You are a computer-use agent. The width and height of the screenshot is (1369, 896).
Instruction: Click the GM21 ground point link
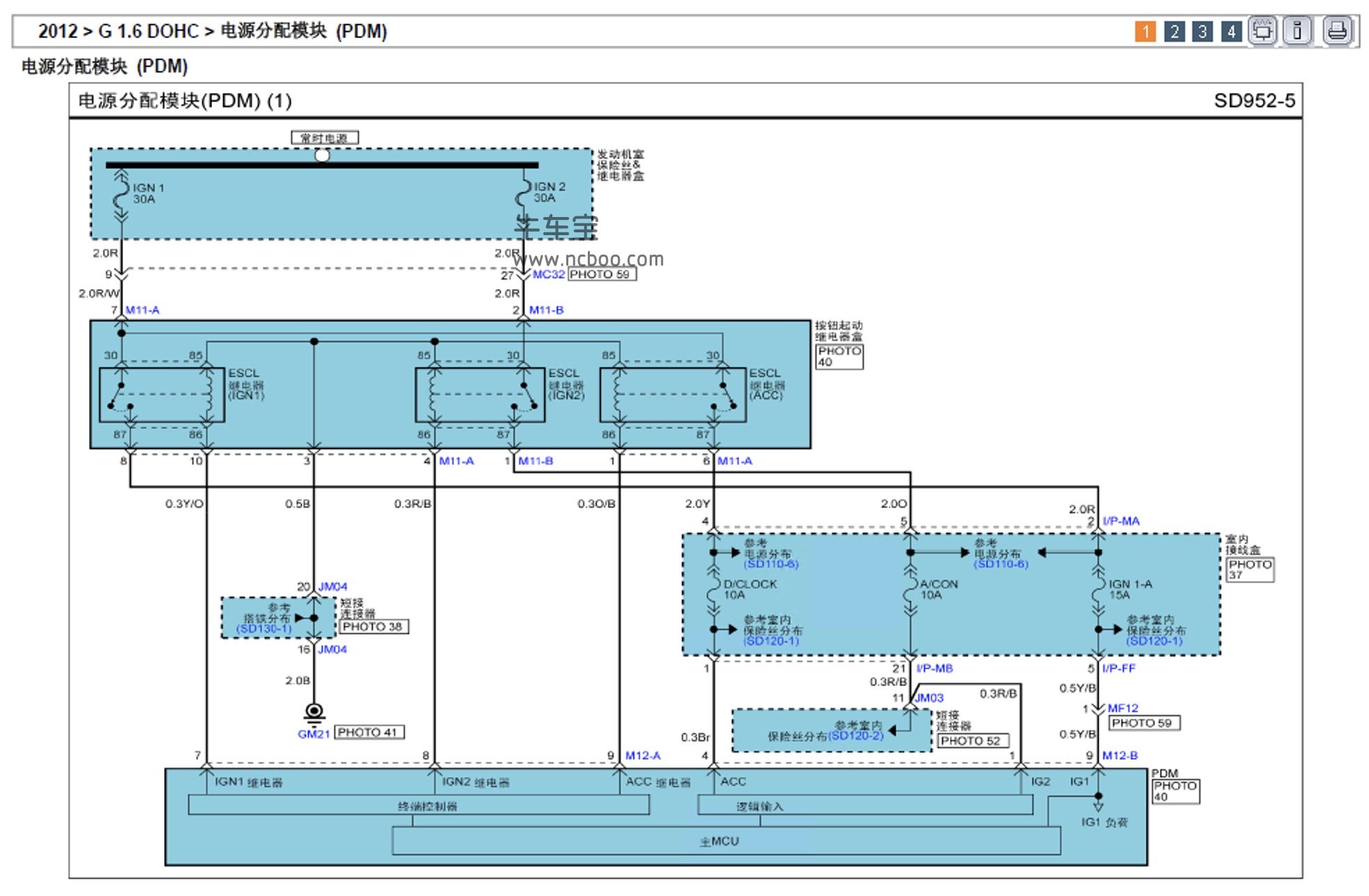(314, 734)
